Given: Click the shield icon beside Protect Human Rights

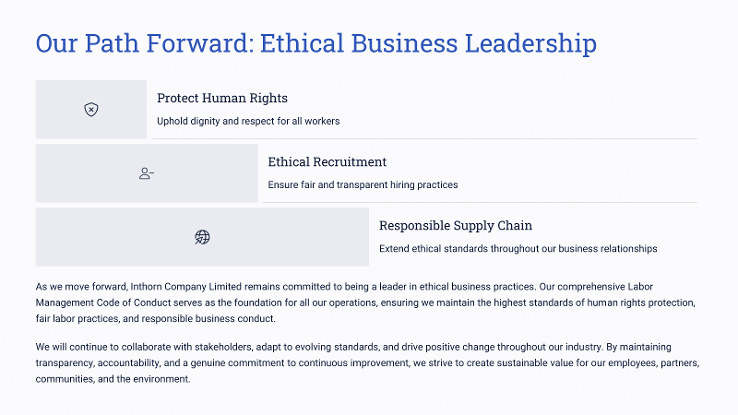Looking at the screenshot, I should [91, 110].
